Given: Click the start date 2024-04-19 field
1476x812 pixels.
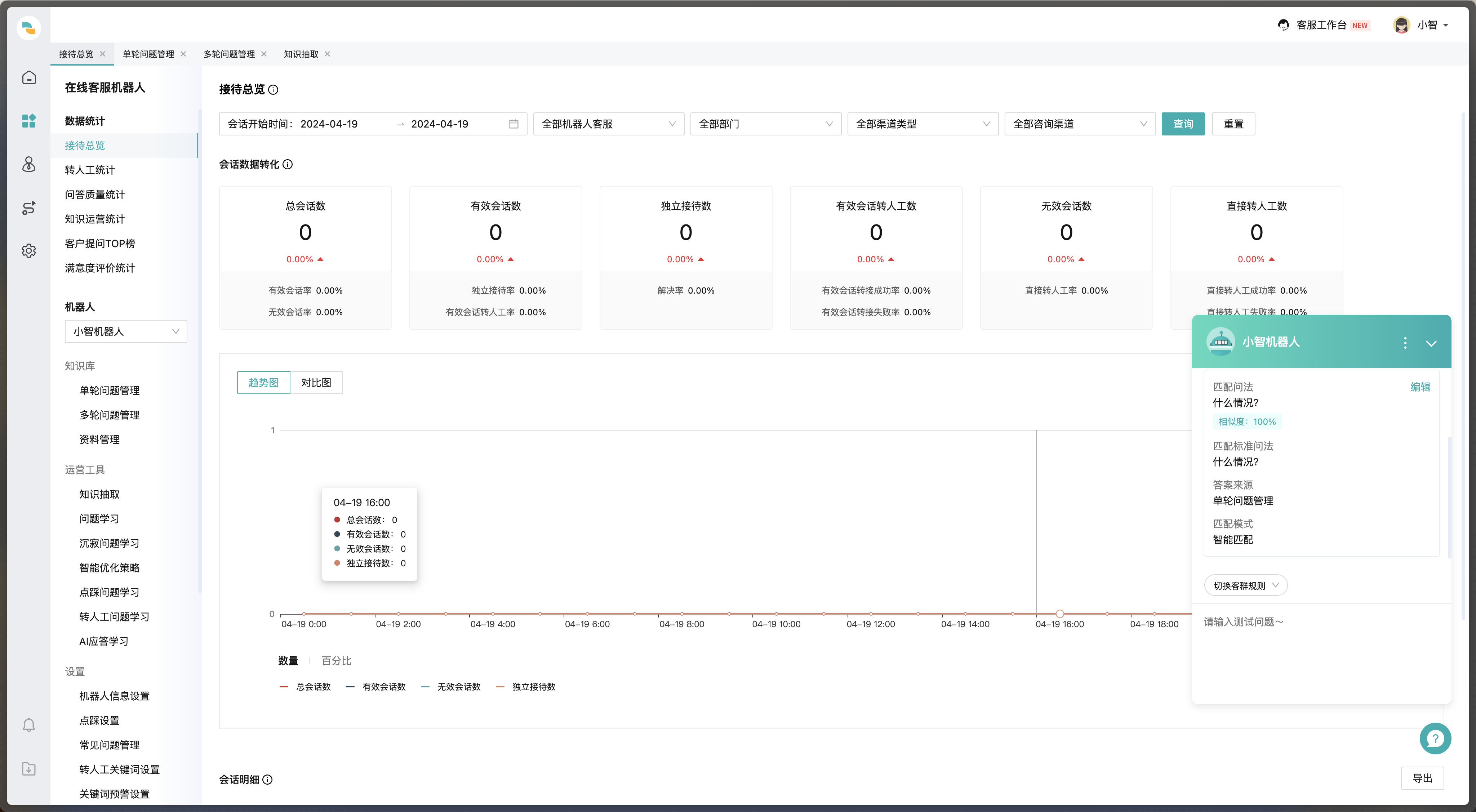Looking at the screenshot, I should click(x=329, y=124).
